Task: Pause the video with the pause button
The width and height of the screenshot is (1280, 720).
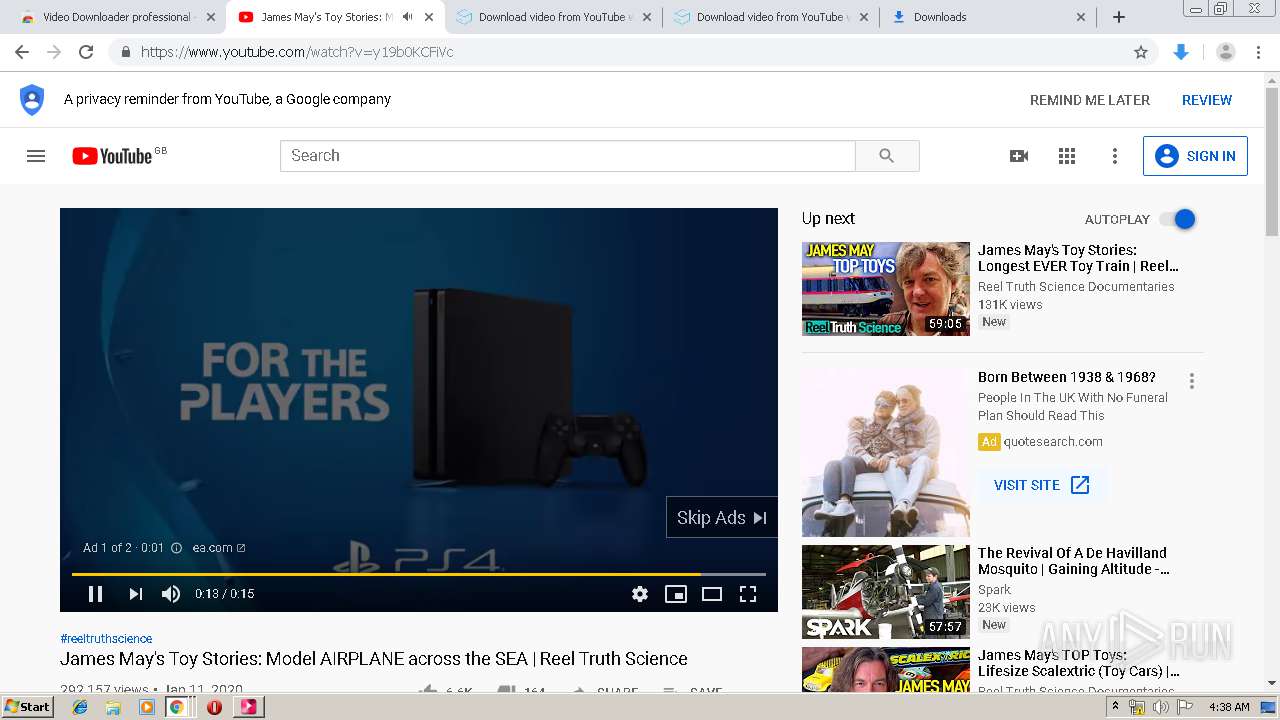Action: coord(96,594)
